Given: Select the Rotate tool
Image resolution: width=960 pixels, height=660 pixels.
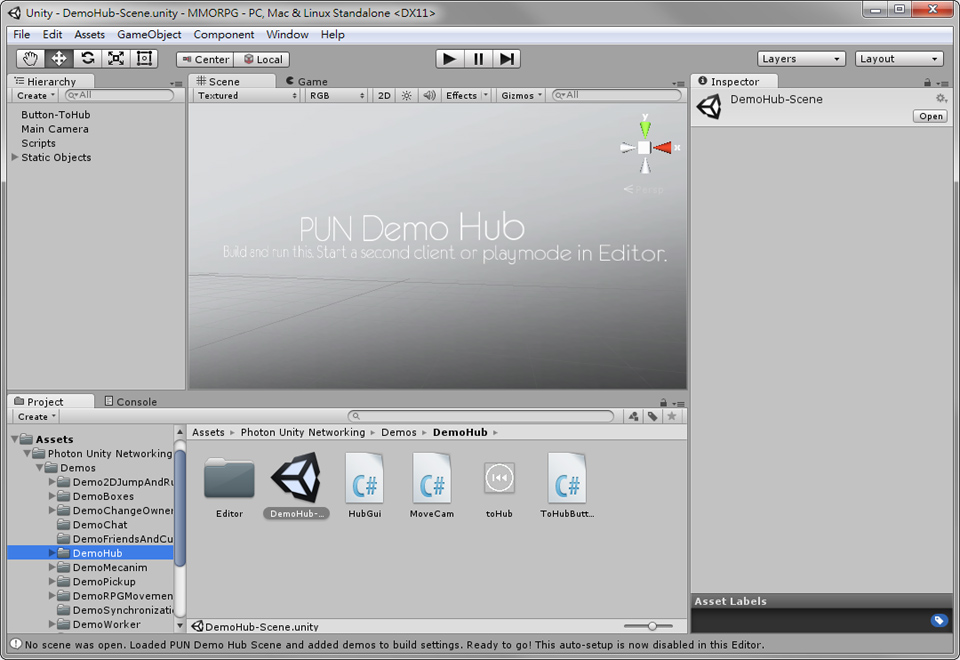Looking at the screenshot, I should click(87, 58).
